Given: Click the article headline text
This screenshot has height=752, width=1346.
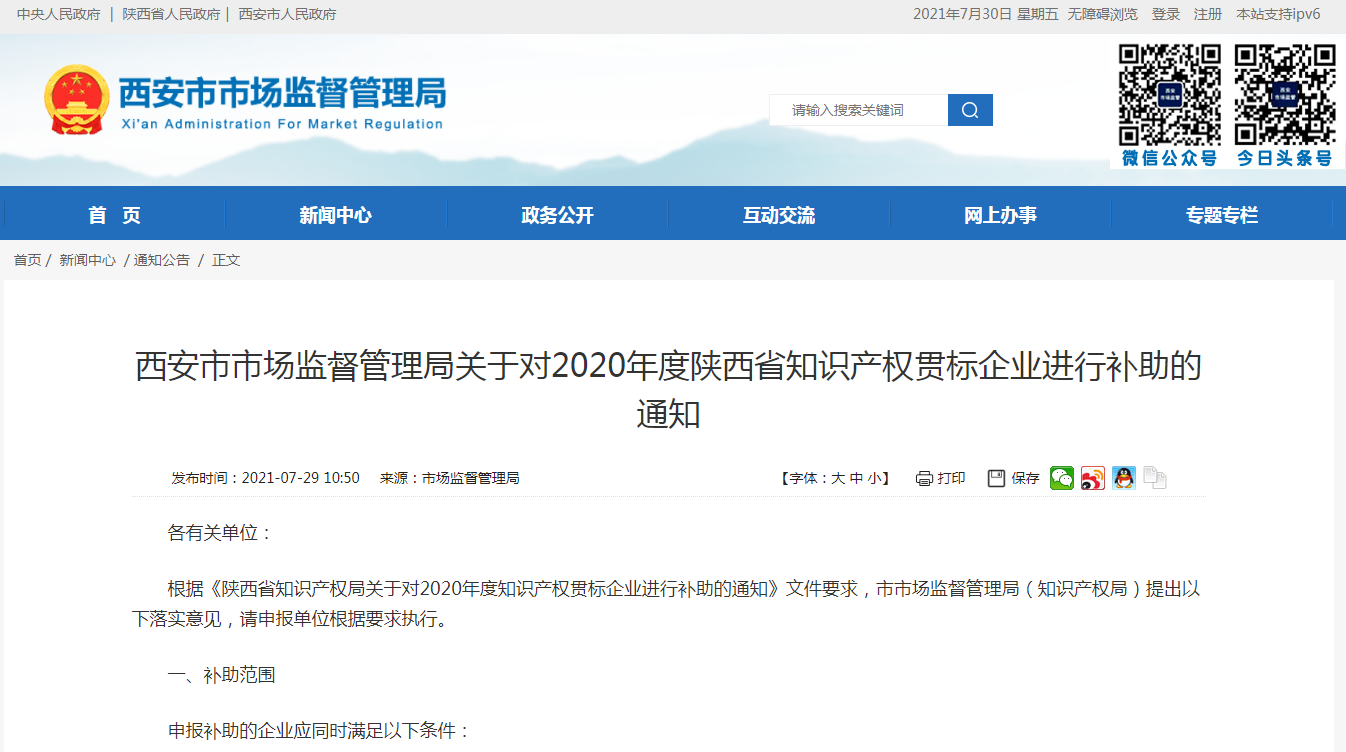Looking at the screenshot, I should [x=668, y=389].
